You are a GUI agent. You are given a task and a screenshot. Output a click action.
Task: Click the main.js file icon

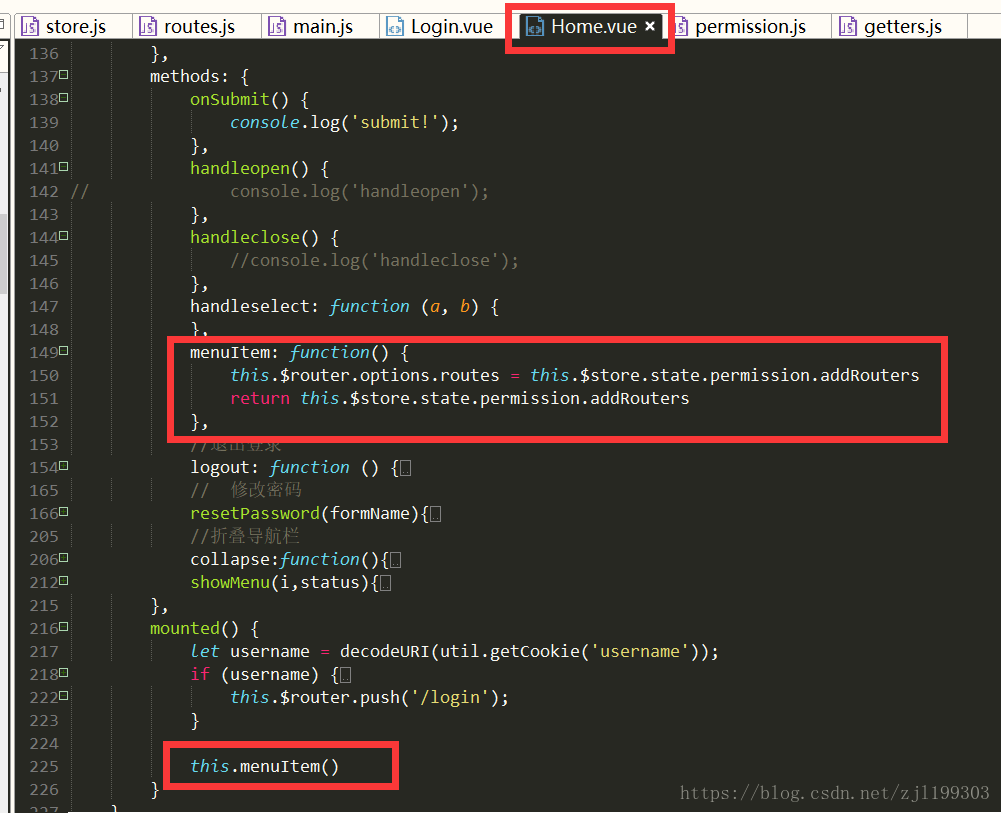click(x=276, y=27)
